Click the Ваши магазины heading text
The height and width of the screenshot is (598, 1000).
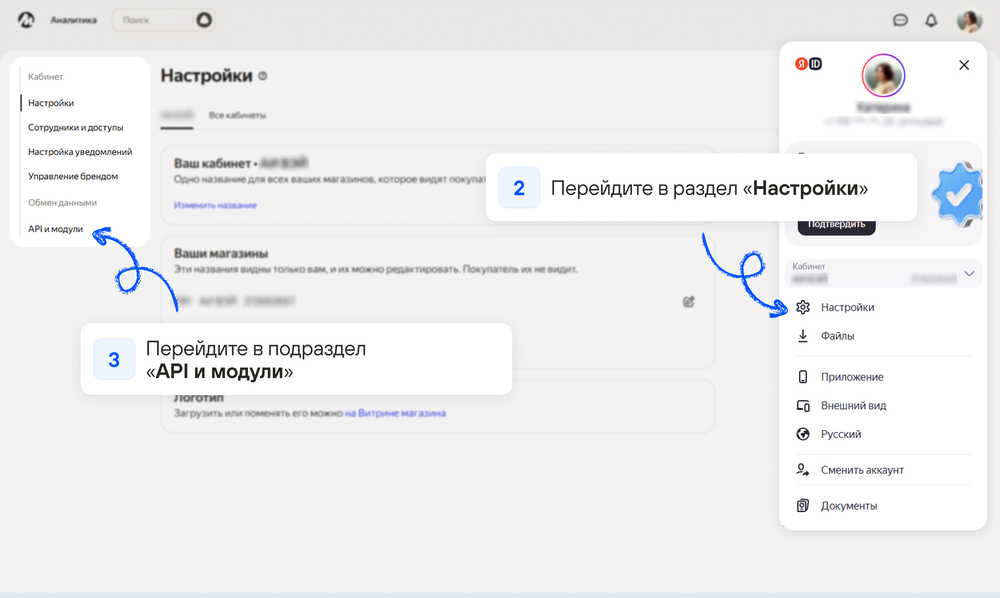[x=221, y=253]
